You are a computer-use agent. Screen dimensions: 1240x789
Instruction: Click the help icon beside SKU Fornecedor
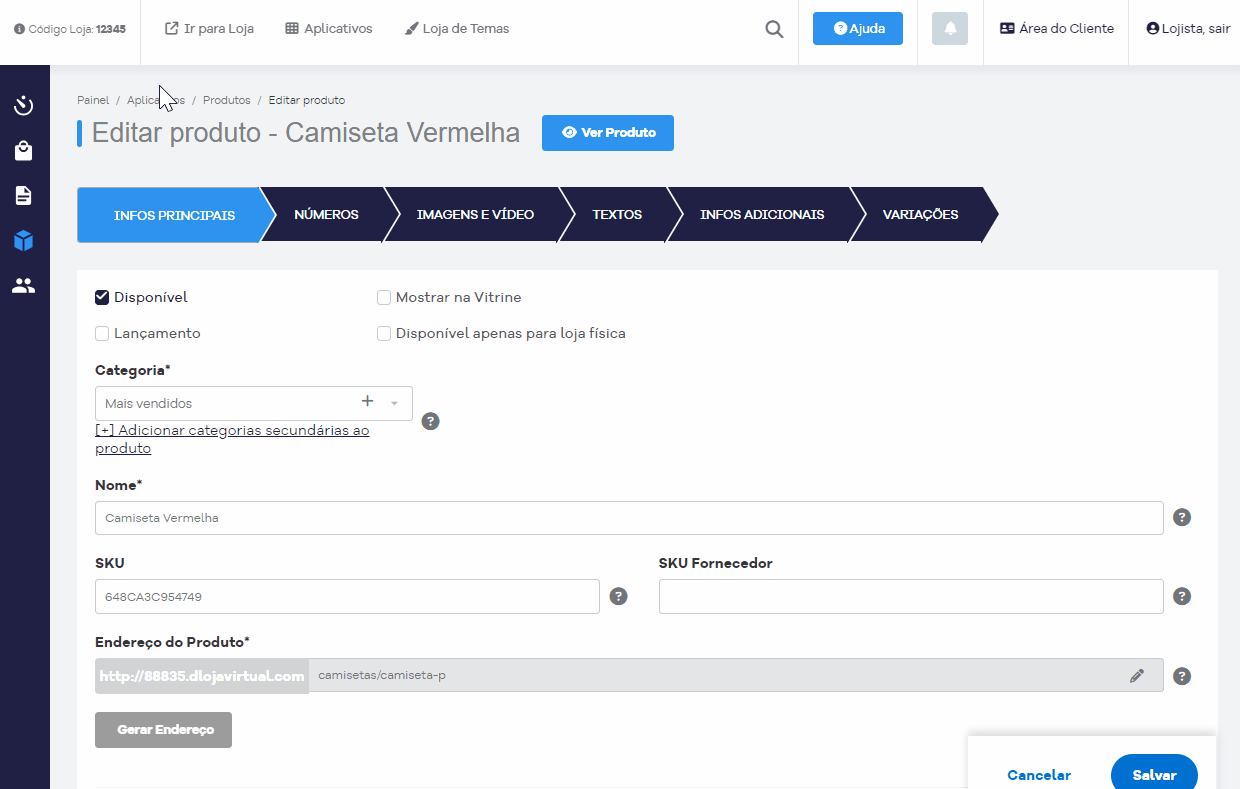1182,597
